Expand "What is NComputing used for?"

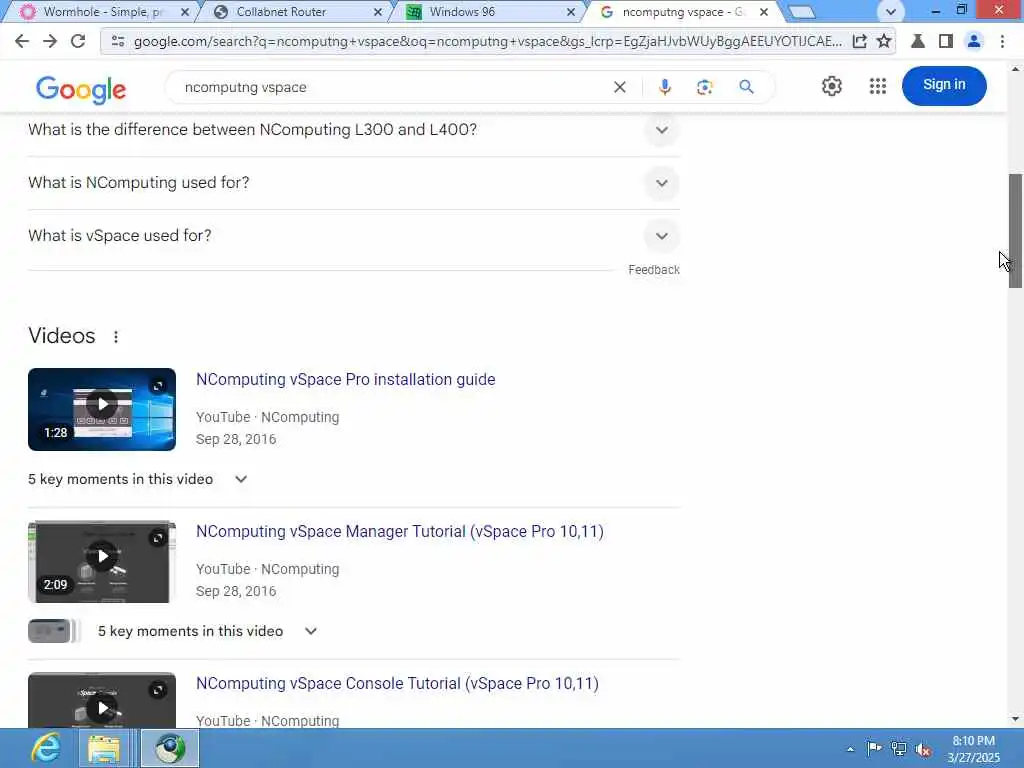[x=662, y=183]
